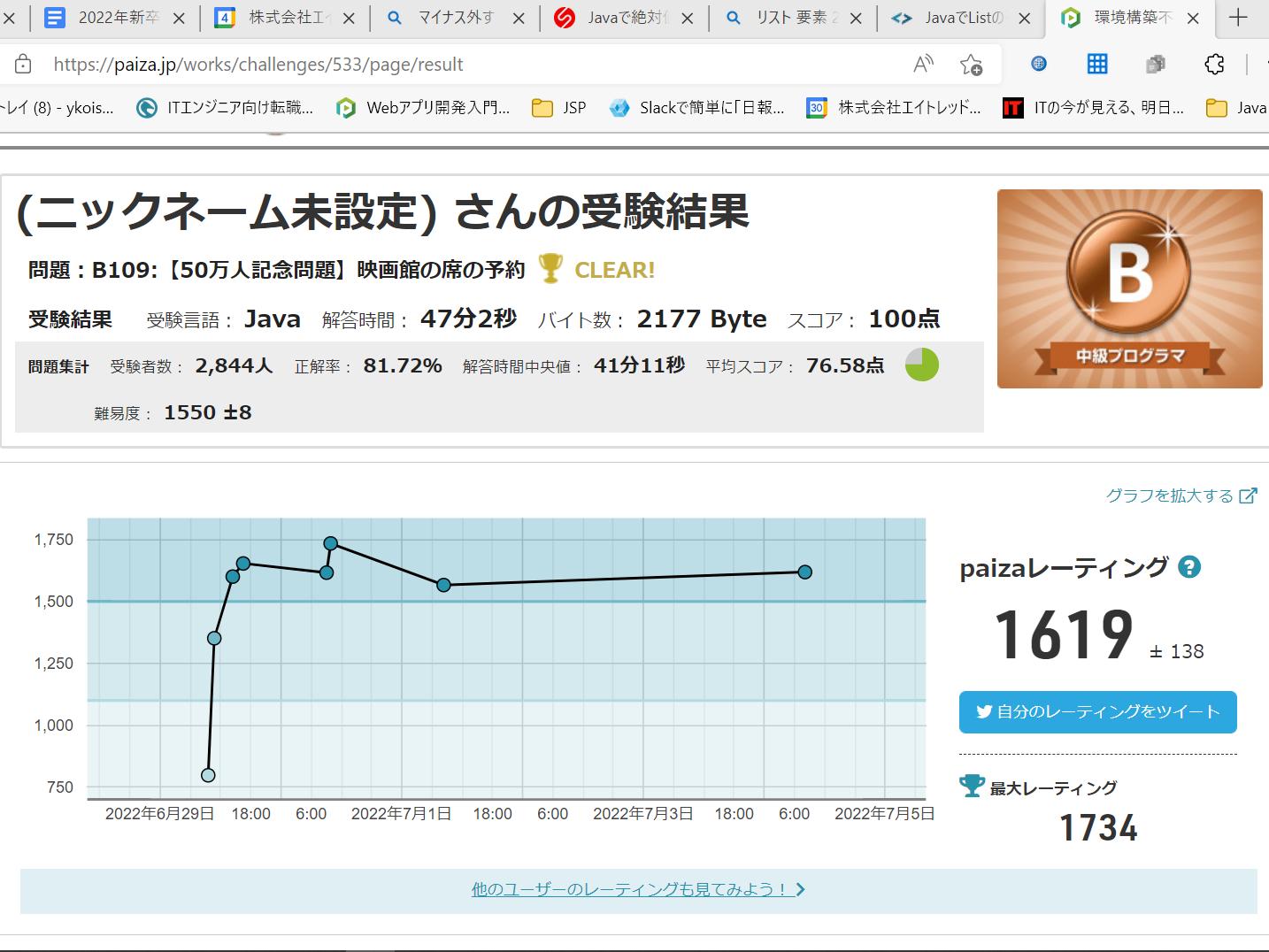The width and height of the screenshot is (1269, 952).
Task: Click the URL address bar field
Action: click(x=442, y=64)
